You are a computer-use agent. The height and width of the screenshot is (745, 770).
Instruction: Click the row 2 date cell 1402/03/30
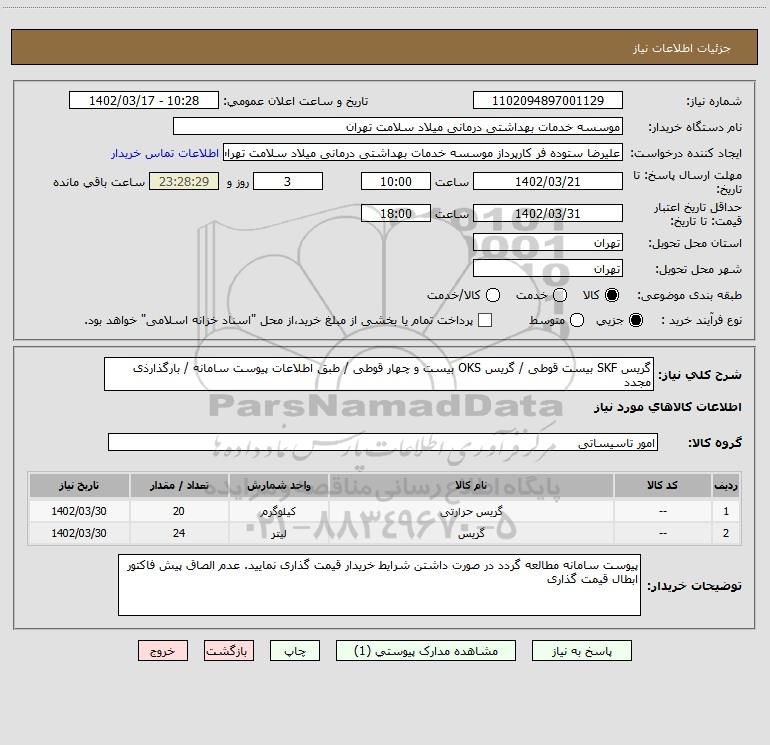[x=79, y=533]
